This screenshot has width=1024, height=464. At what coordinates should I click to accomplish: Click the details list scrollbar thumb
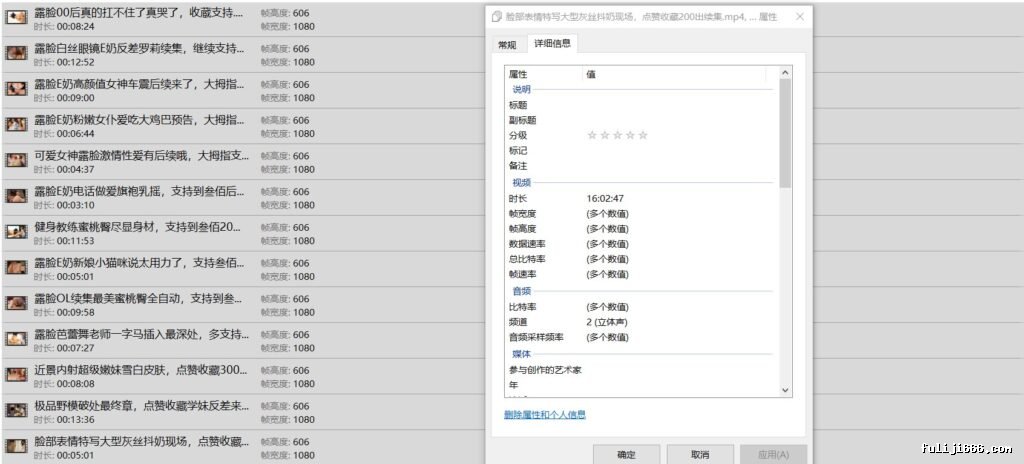(786, 134)
